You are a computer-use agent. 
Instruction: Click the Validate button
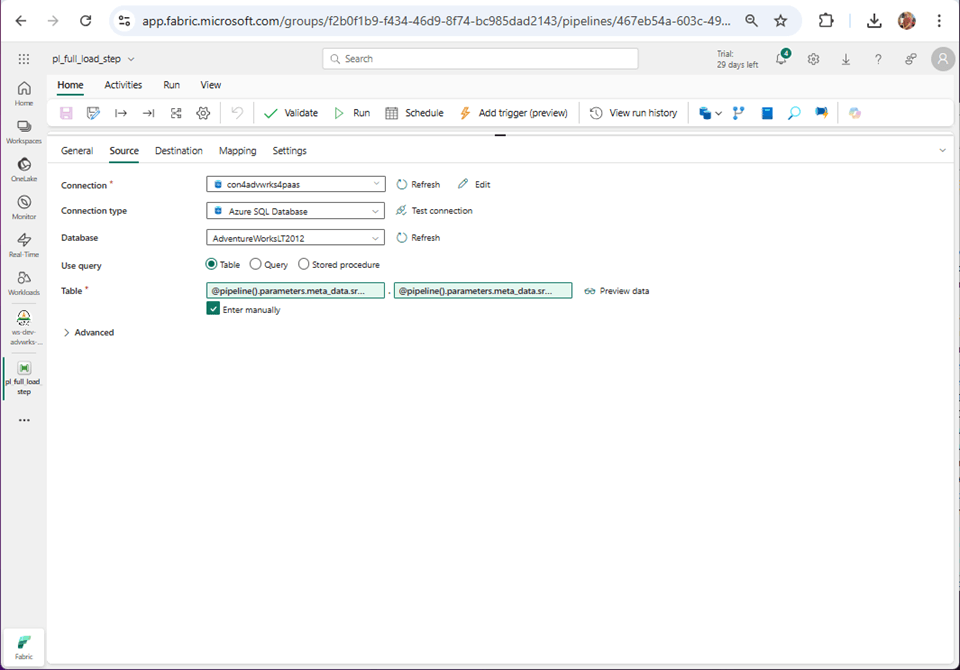coord(291,113)
